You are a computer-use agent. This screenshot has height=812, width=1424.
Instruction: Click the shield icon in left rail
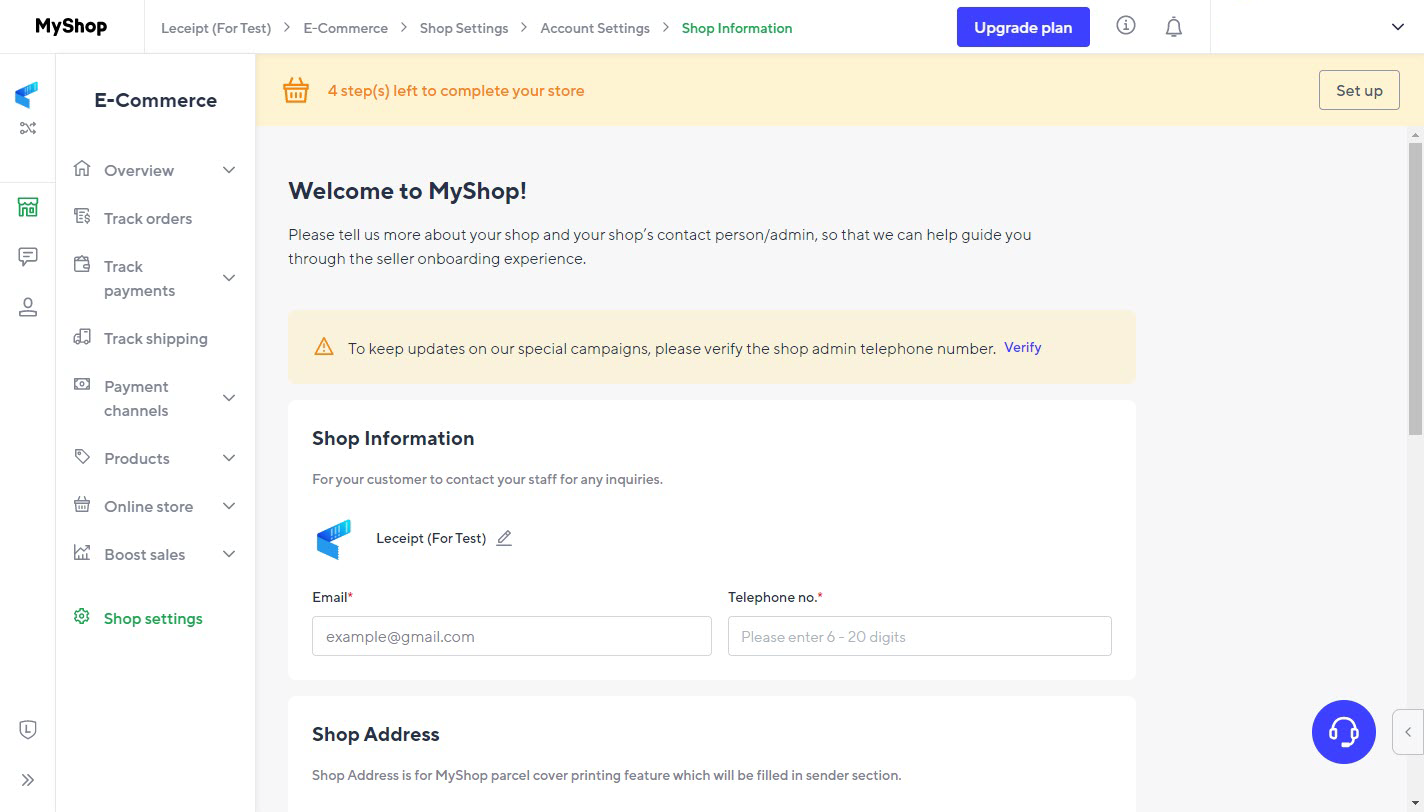(28, 730)
